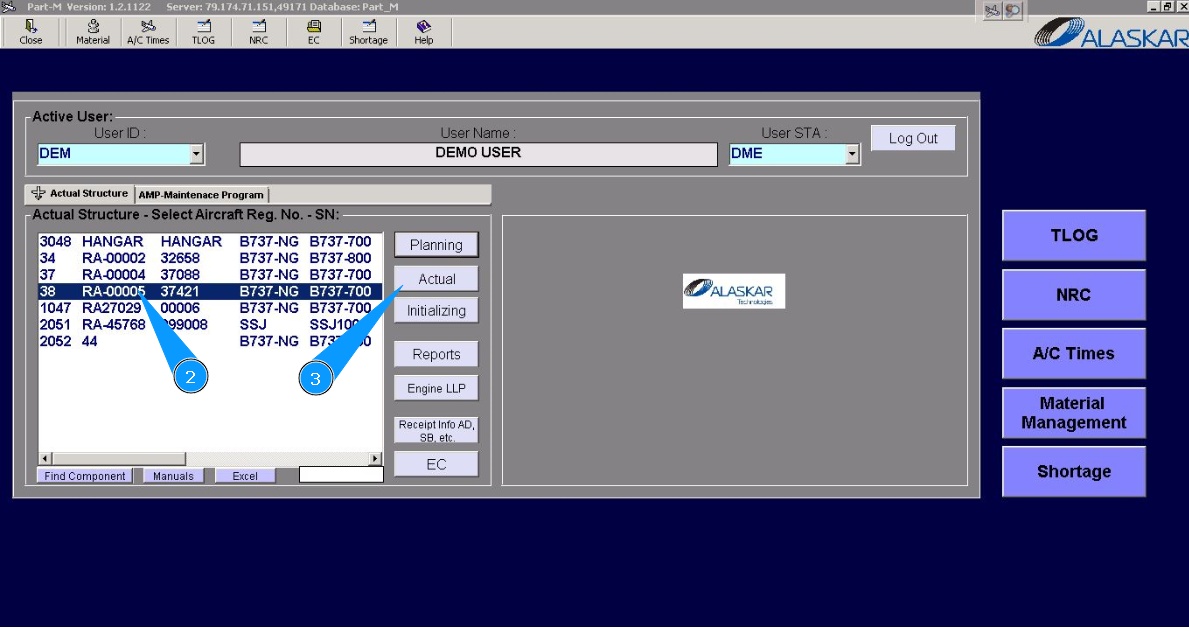Click the Close toolbar icon
This screenshot has height=633, width=1189.
(x=30, y=33)
